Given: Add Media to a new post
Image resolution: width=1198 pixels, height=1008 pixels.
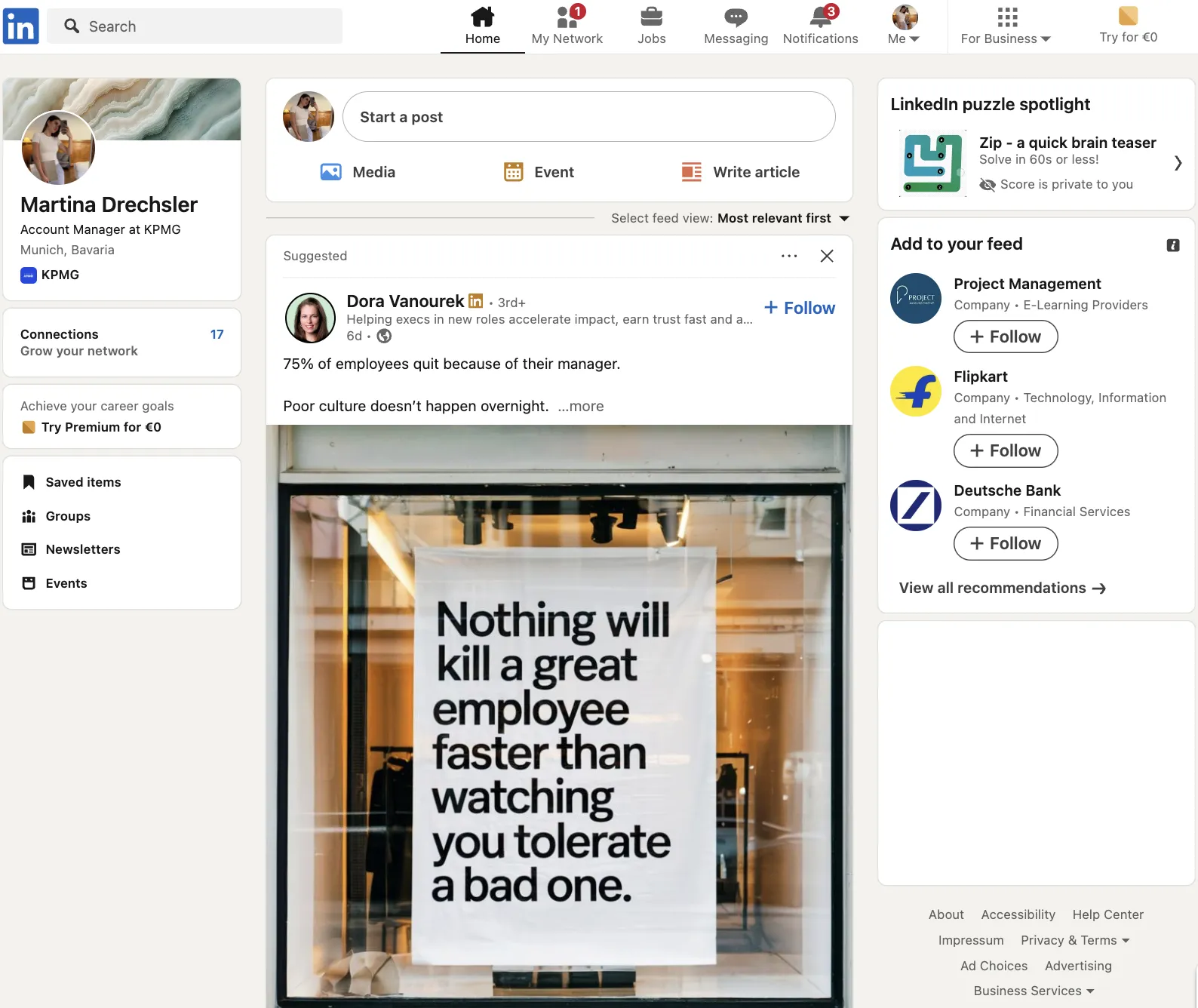Looking at the screenshot, I should click(358, 172).
